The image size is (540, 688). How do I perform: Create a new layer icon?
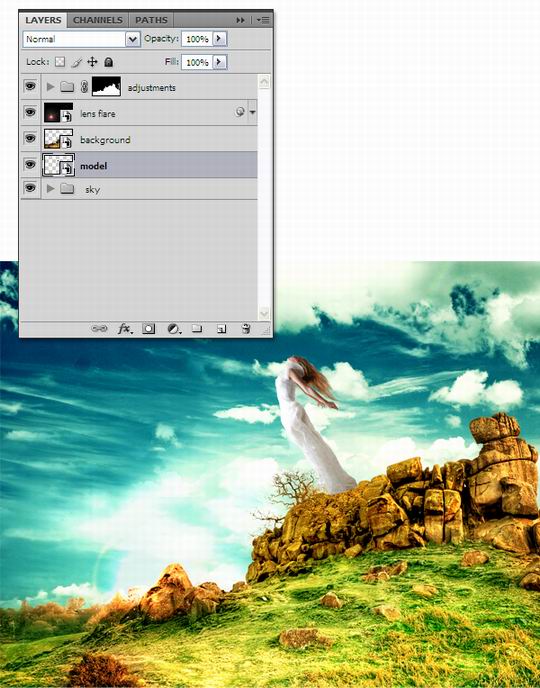(222, 329)
